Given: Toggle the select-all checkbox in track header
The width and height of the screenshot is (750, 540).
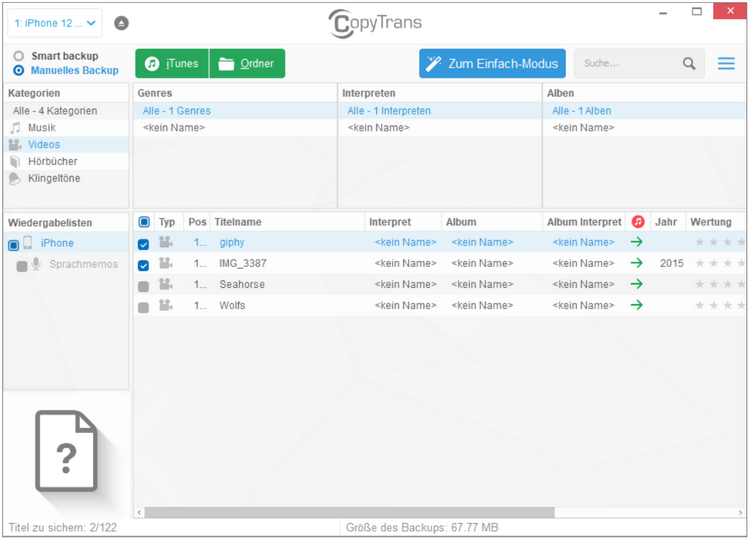Looking at the screenshot, I should (x=144, y=222).
